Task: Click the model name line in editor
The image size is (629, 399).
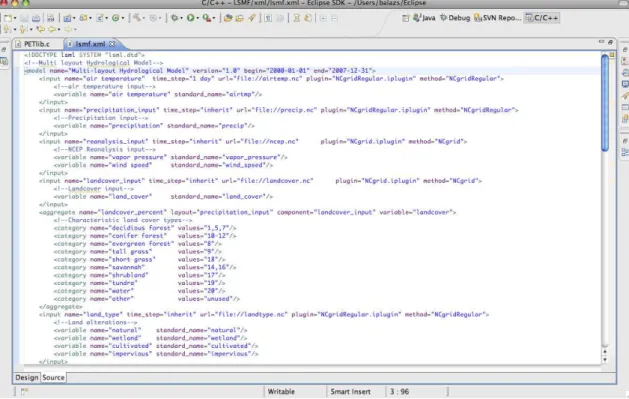Action: coord(200,71)
